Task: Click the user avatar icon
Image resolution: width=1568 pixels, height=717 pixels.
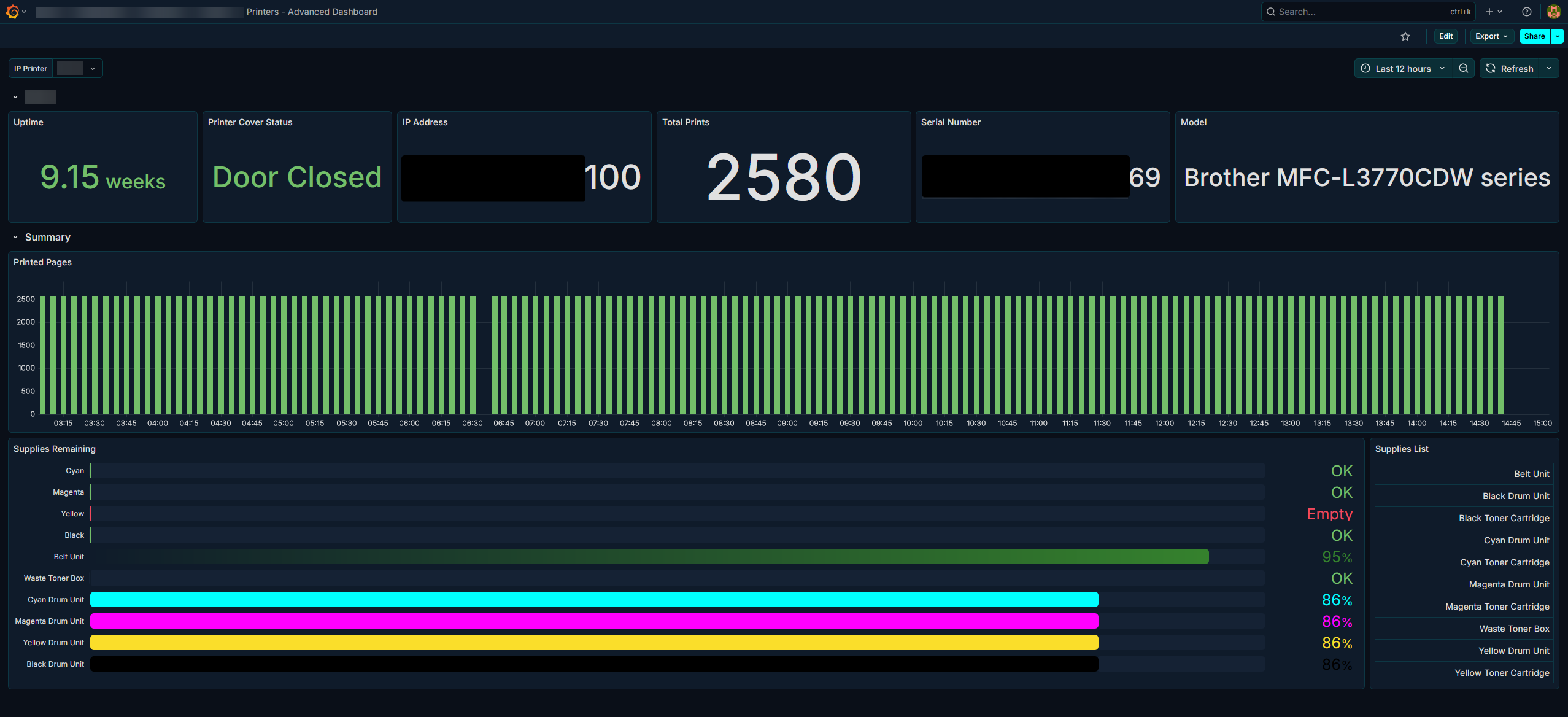Action: tap(1553, 12)
